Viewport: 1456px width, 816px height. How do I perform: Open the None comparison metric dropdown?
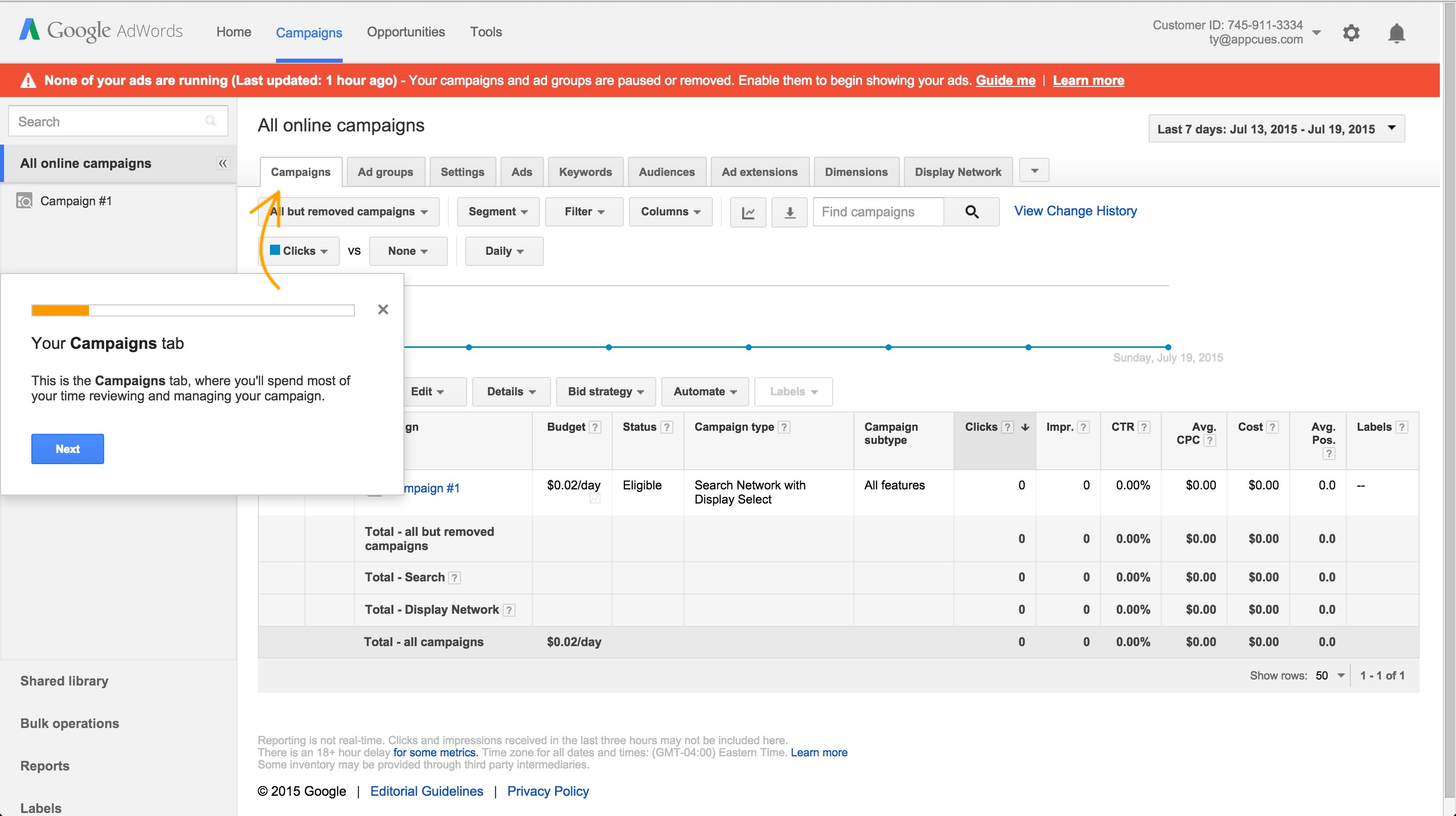click(x=408, y=251)
